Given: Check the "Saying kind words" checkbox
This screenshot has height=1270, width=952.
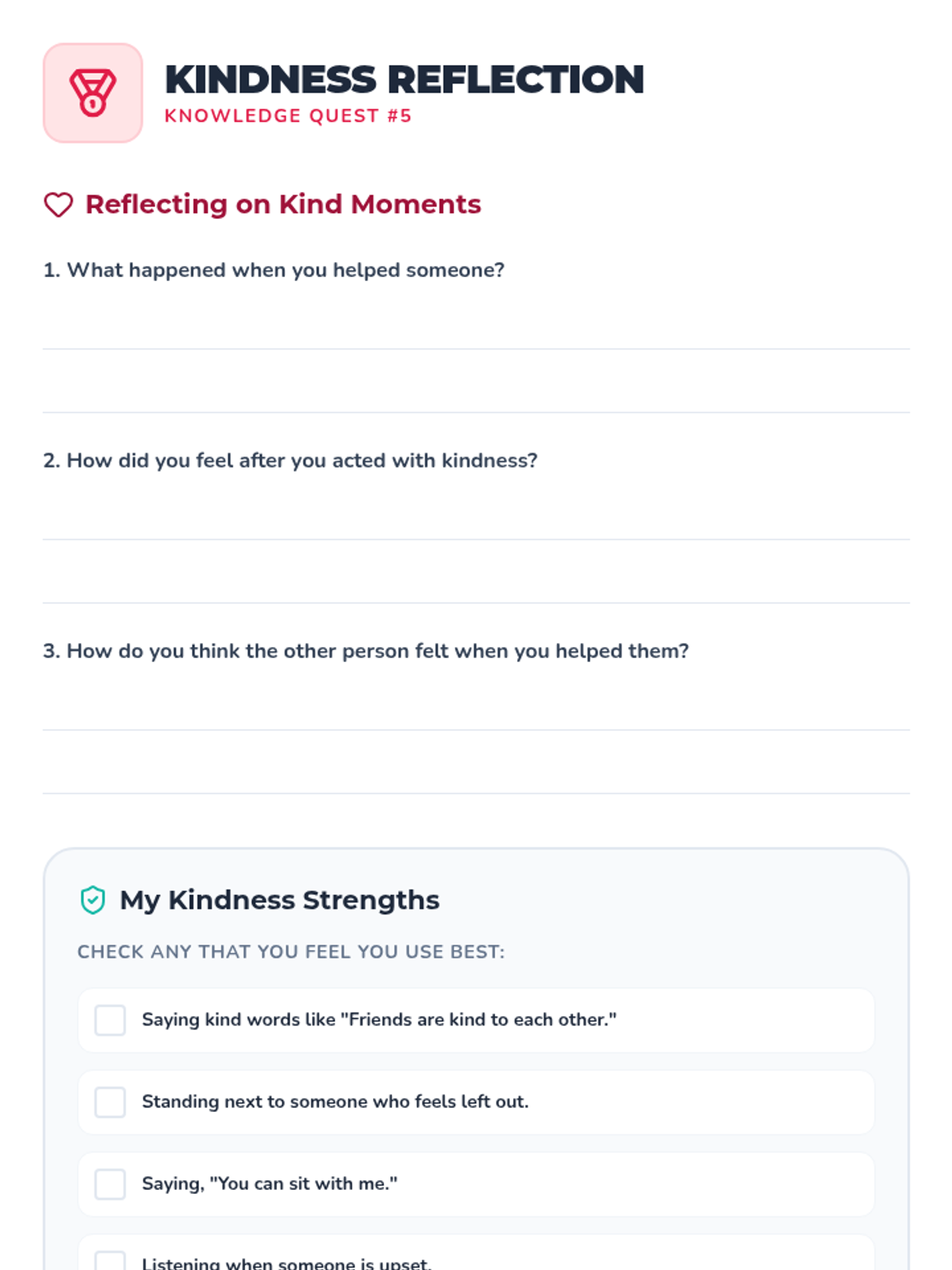Looking at the screenshot, I should [110, 1020].
